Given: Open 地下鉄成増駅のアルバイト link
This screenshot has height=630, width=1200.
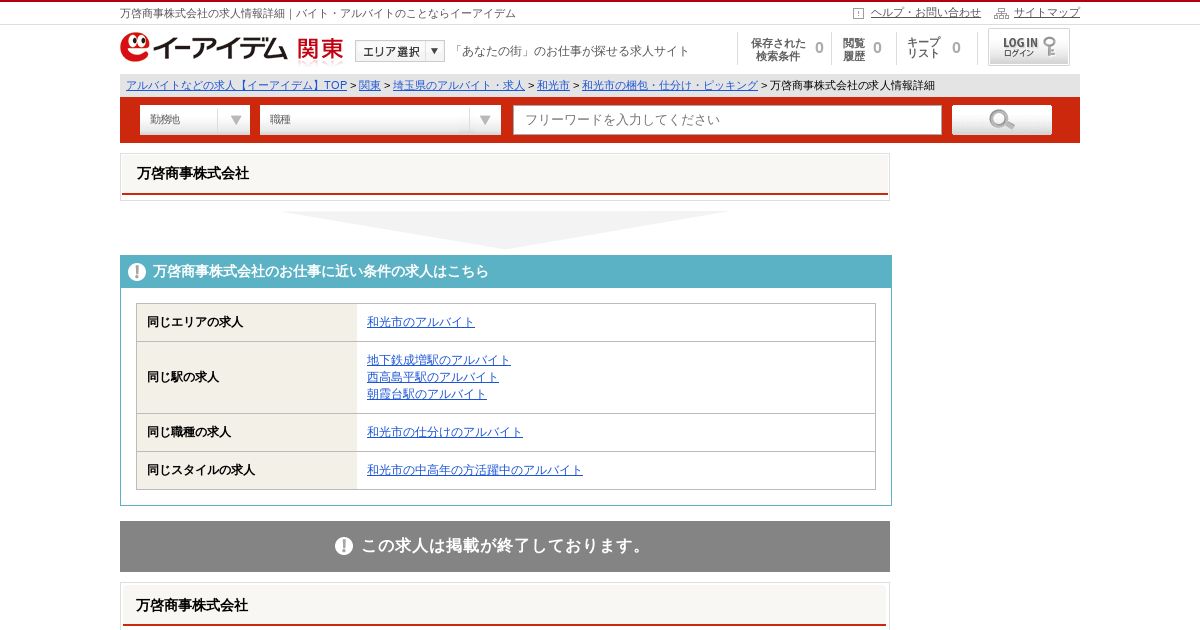Looking at the screenshot, I should [x=439, y=360].
